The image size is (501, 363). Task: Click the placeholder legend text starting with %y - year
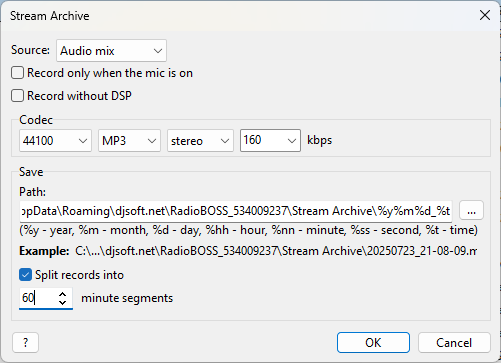coord(248,230)
